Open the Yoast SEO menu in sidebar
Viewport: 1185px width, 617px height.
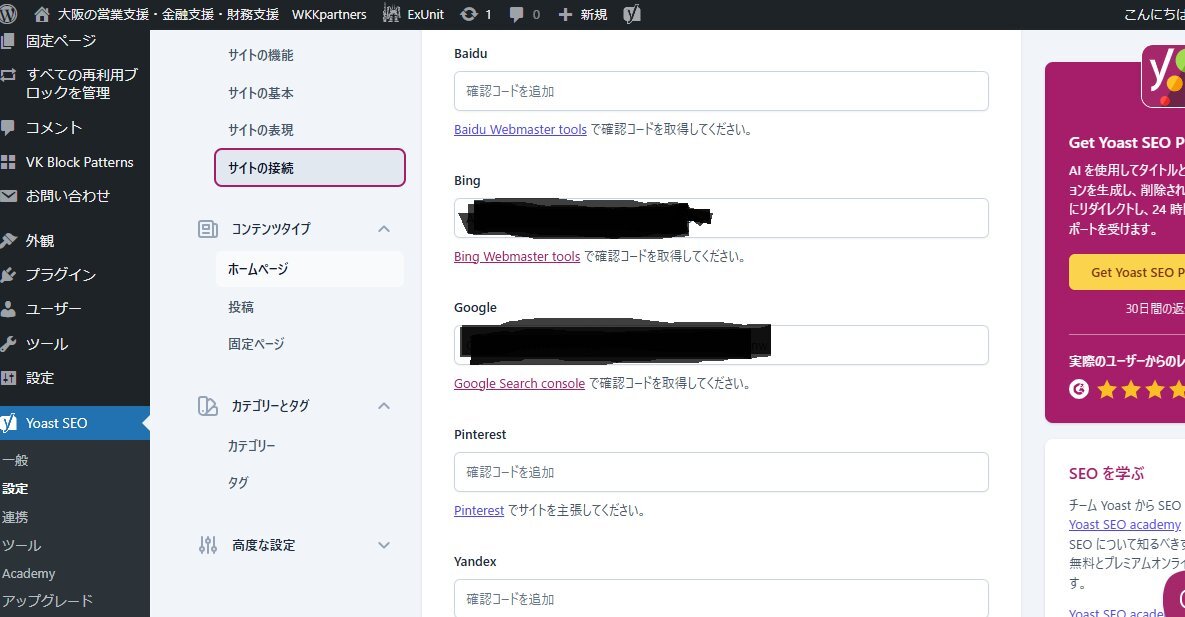(x=75, y=423)
